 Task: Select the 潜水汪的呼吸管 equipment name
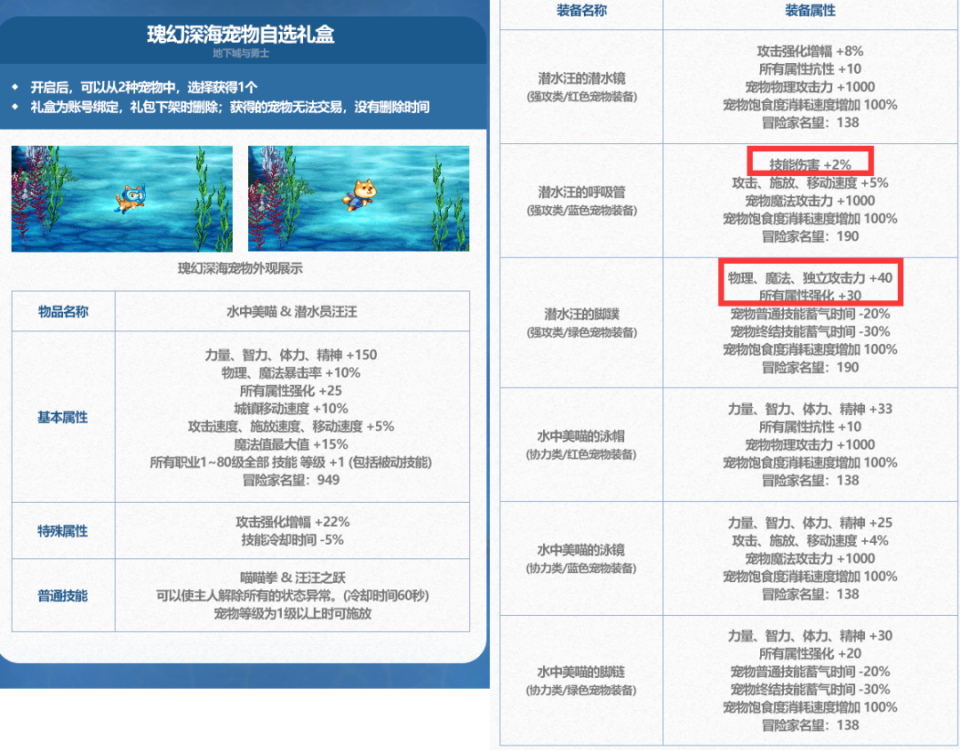pos(581,192)
